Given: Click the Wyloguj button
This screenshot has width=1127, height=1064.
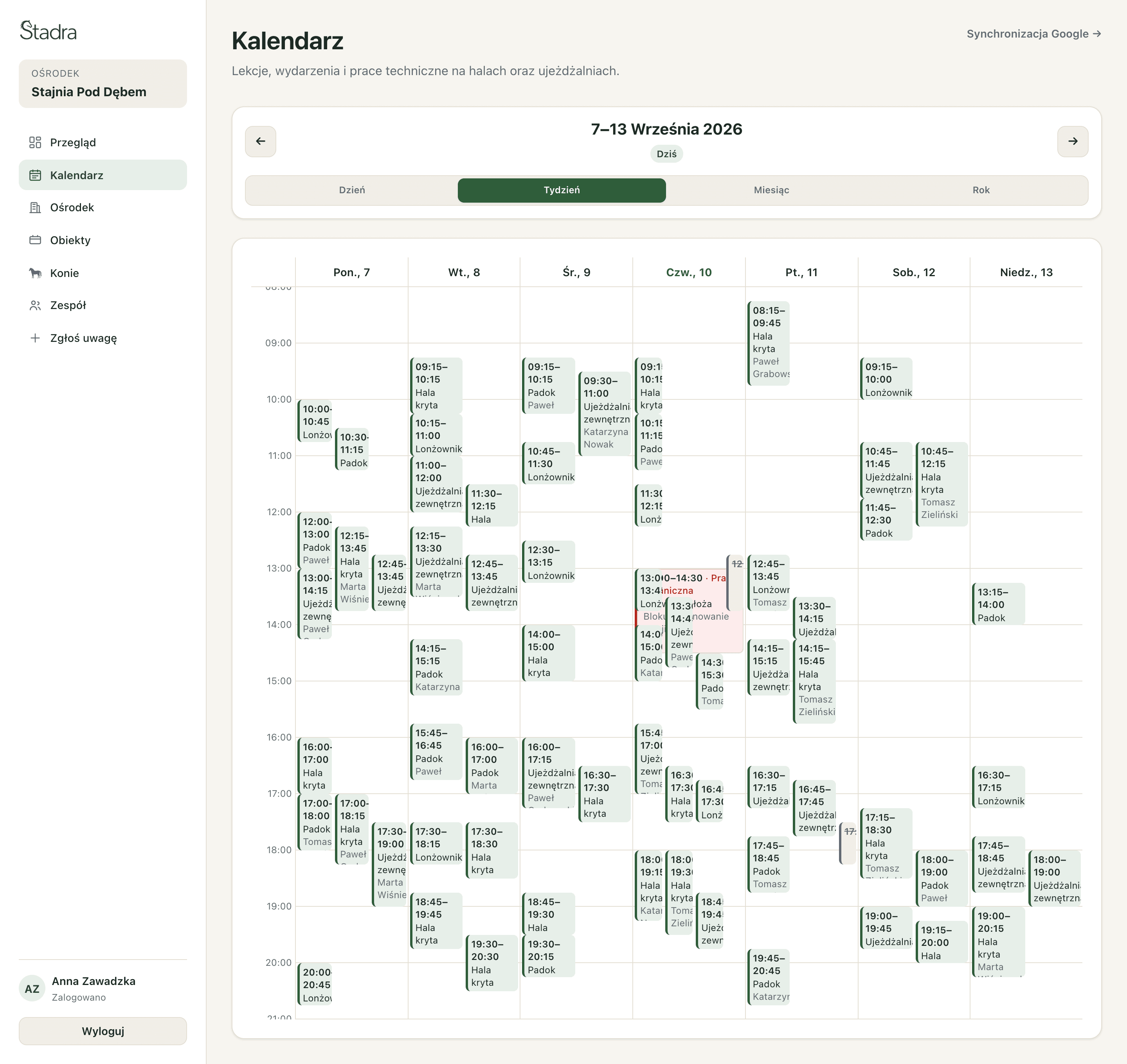Looking at the screenshot, I should 103,1030.
